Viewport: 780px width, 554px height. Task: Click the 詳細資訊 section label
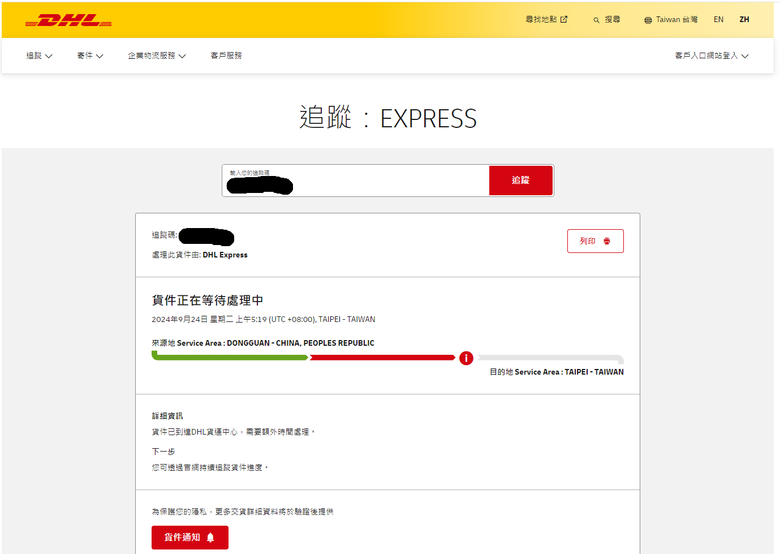[167, 416]
